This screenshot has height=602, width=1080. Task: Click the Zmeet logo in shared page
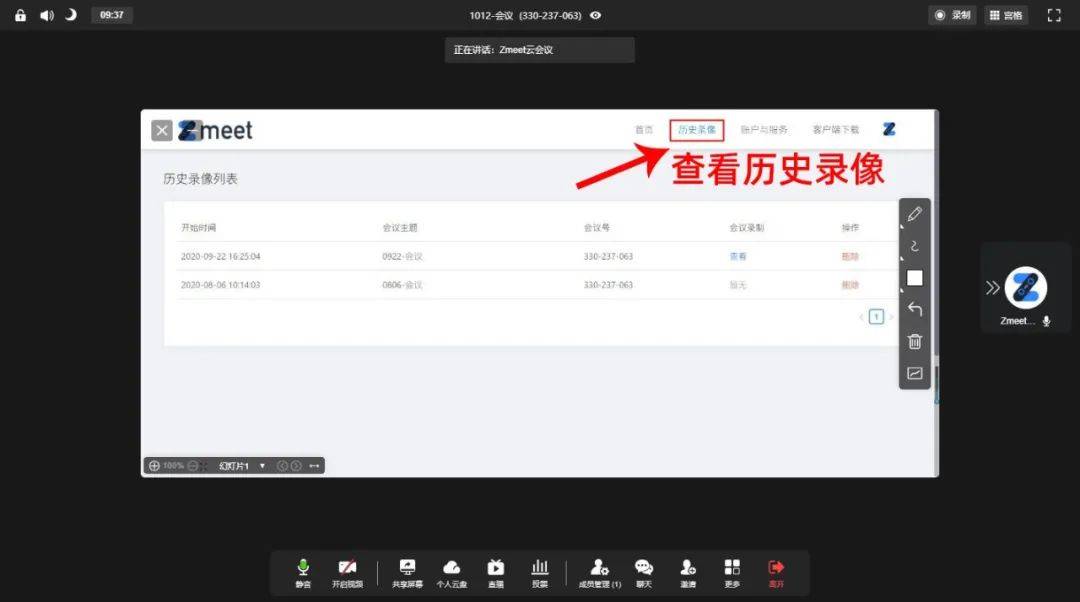pyautogui.click(x=216, y=130)
